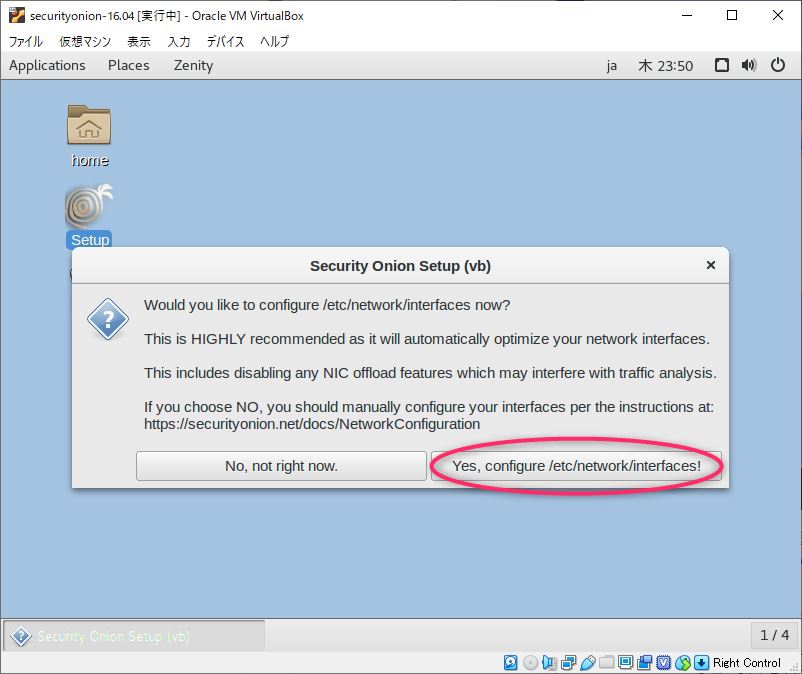Image resolution: width=802 pixels, height=674 pixels.
Task: Click the VirtualBox hard disk status icon
Action: click(x=510, y=662)
